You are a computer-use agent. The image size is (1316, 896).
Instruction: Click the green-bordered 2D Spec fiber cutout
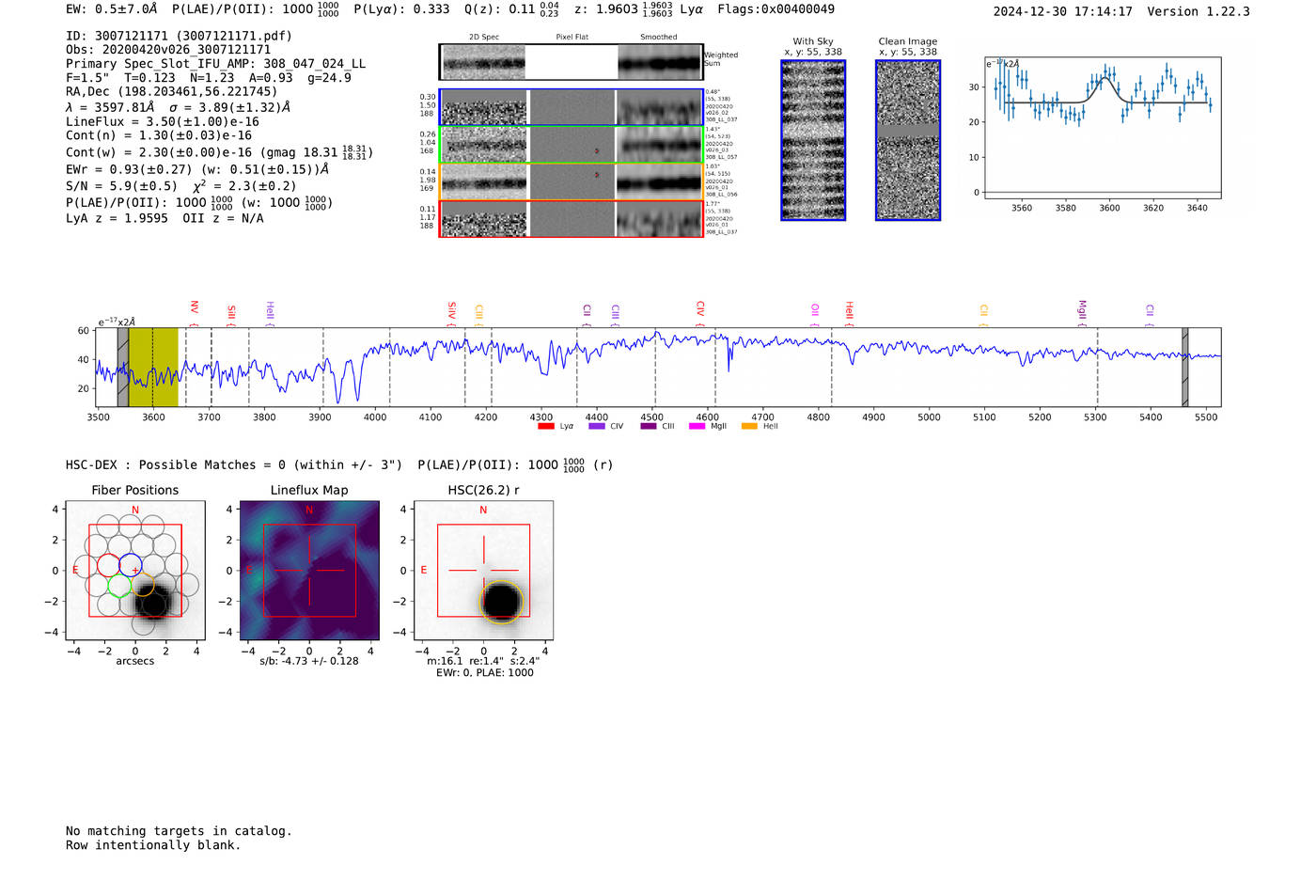pyautogui.click(x=484, y=145)
